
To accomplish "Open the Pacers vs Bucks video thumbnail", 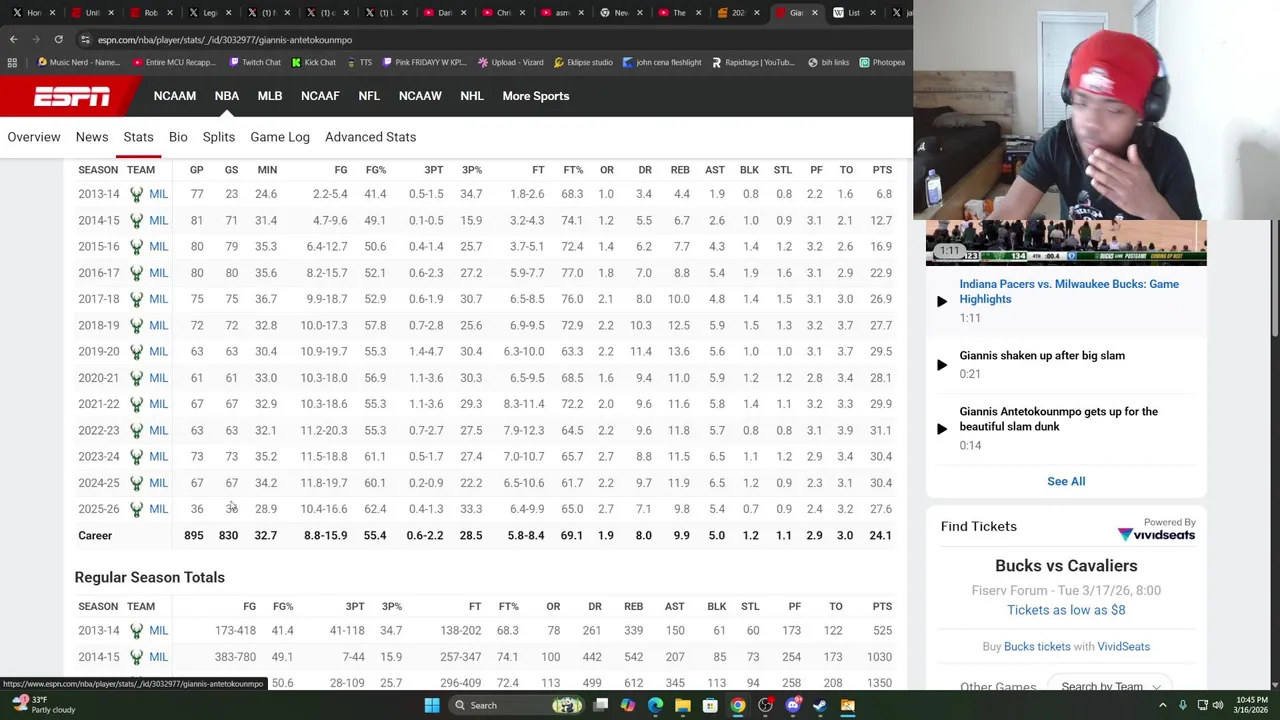I will (1066, 242).
